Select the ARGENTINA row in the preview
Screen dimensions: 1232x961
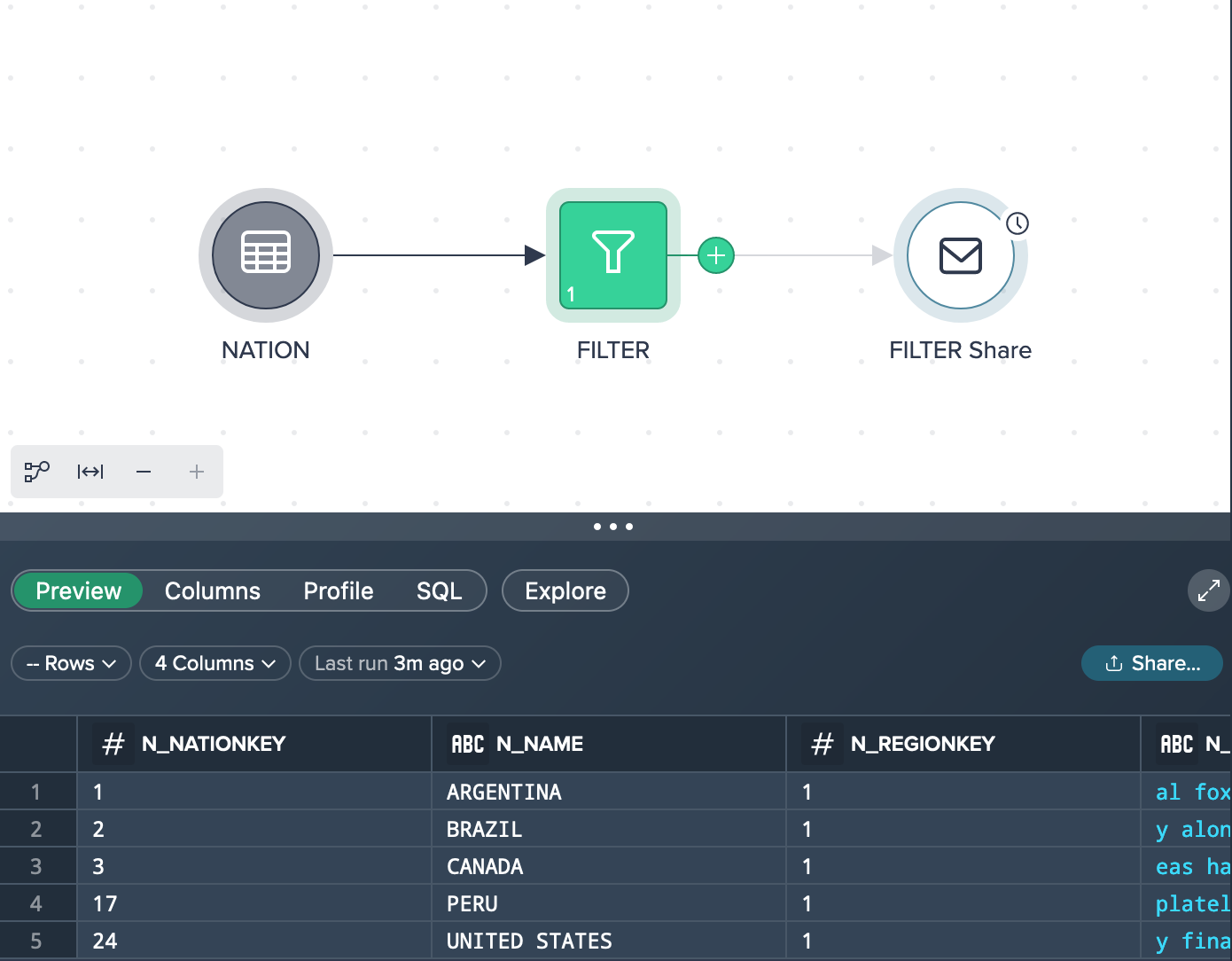504,792
